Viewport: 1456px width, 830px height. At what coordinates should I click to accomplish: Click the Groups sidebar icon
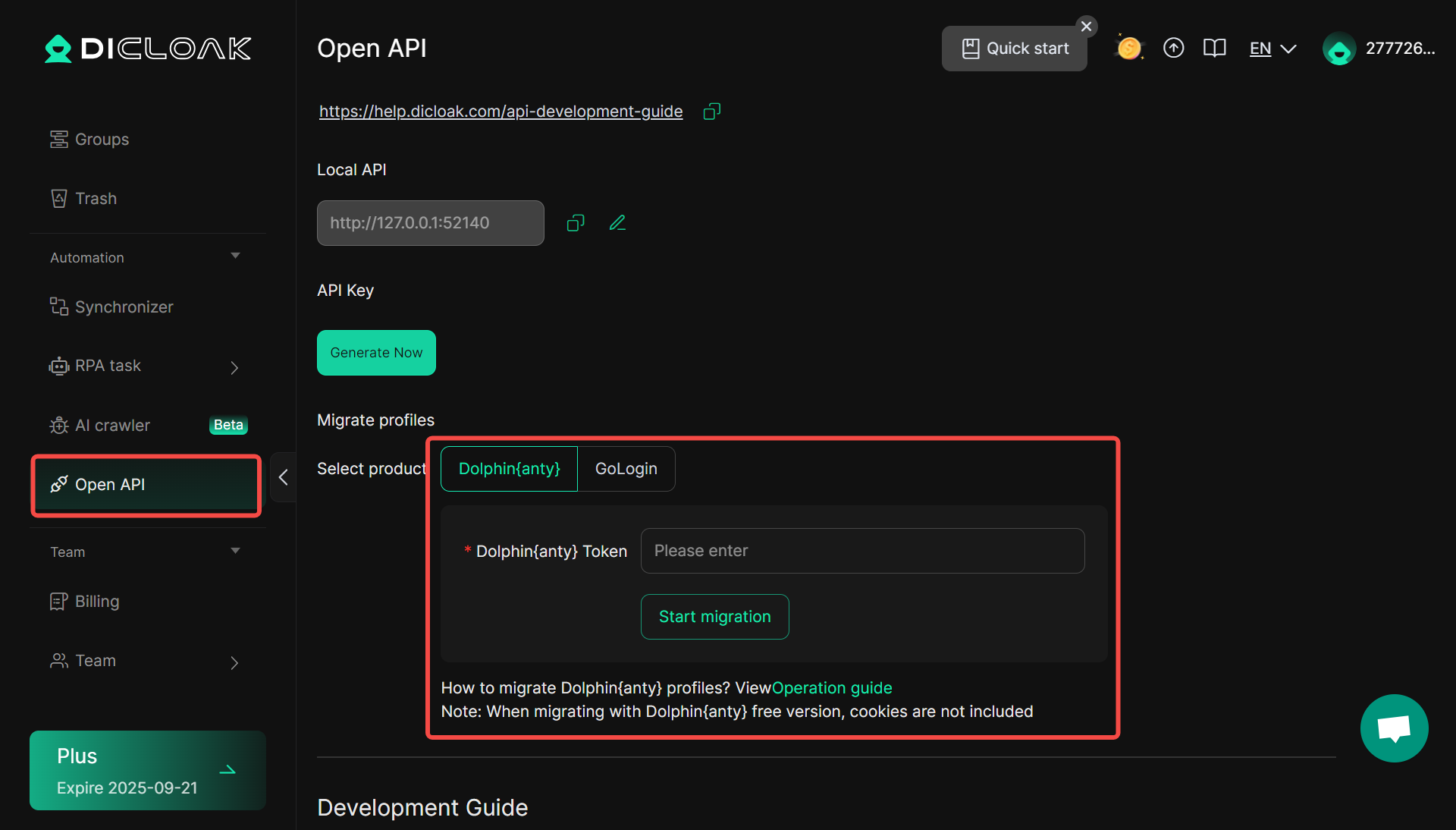click(58, 140)
